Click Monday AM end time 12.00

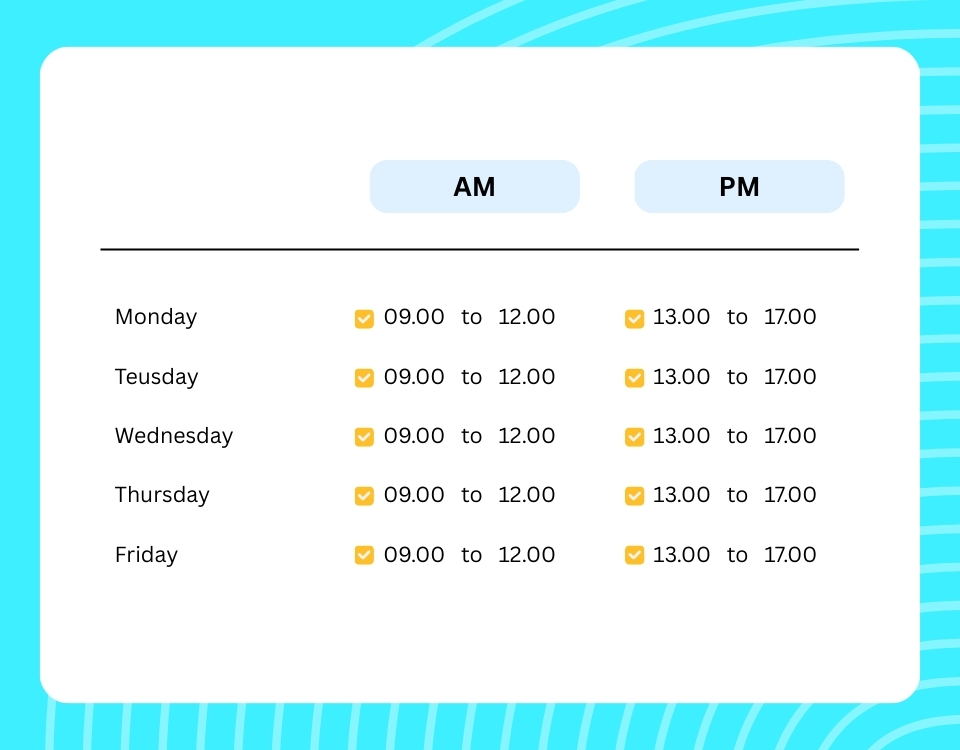tap(526, 317)
